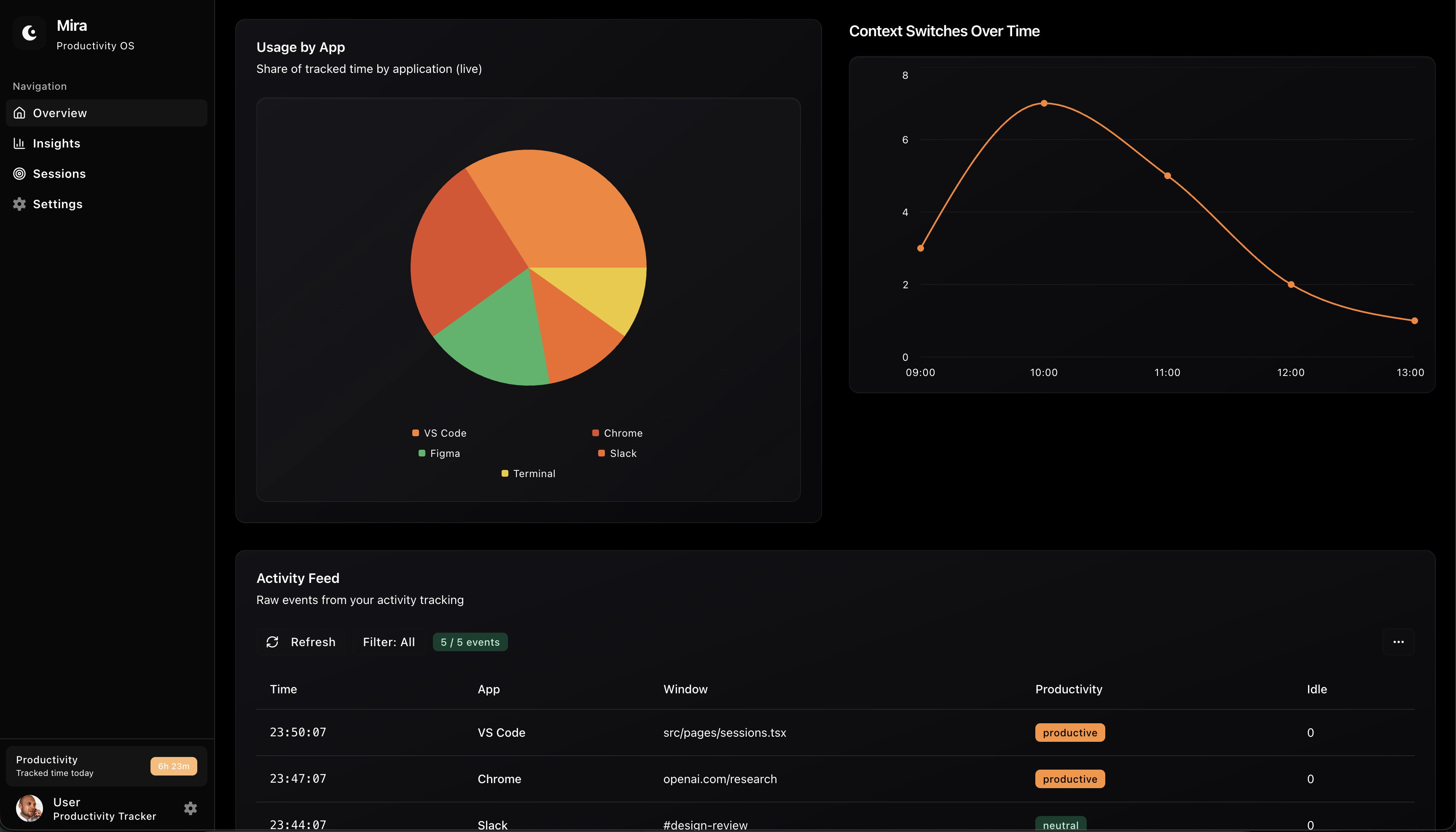Open the Sessions navigation item

[59, 173]
